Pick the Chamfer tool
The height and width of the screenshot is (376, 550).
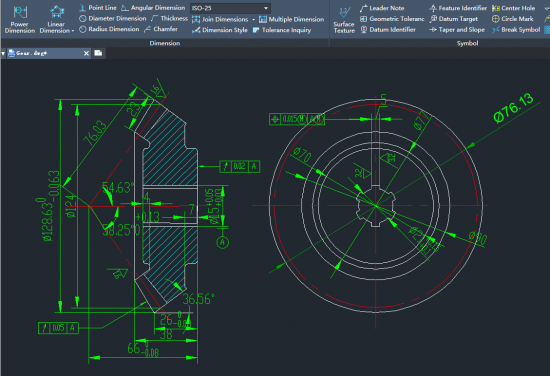(x=161, y=29)
